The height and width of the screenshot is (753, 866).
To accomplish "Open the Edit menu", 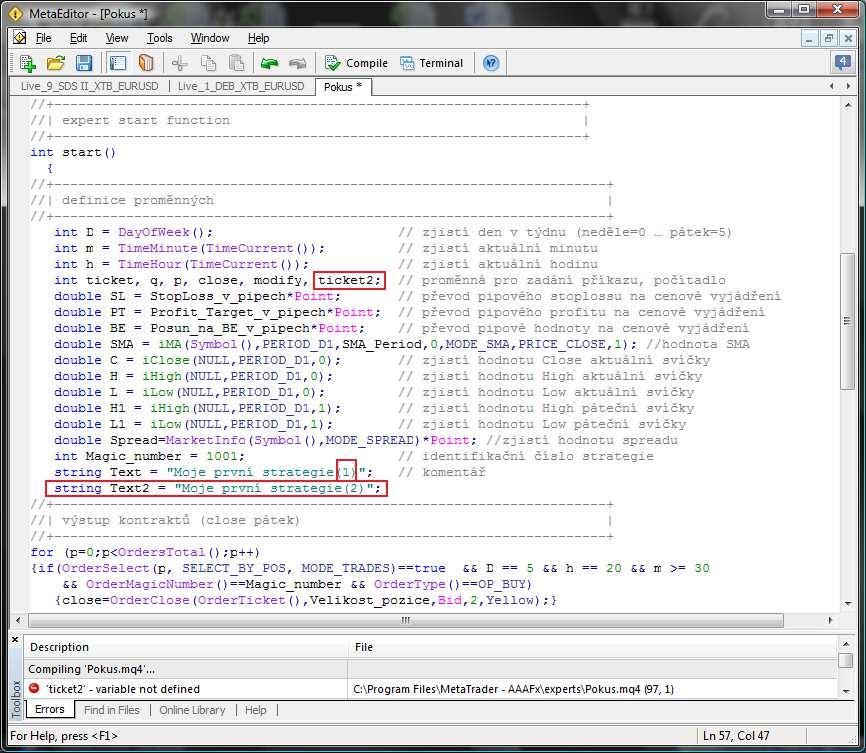I will tap(78, 38).
